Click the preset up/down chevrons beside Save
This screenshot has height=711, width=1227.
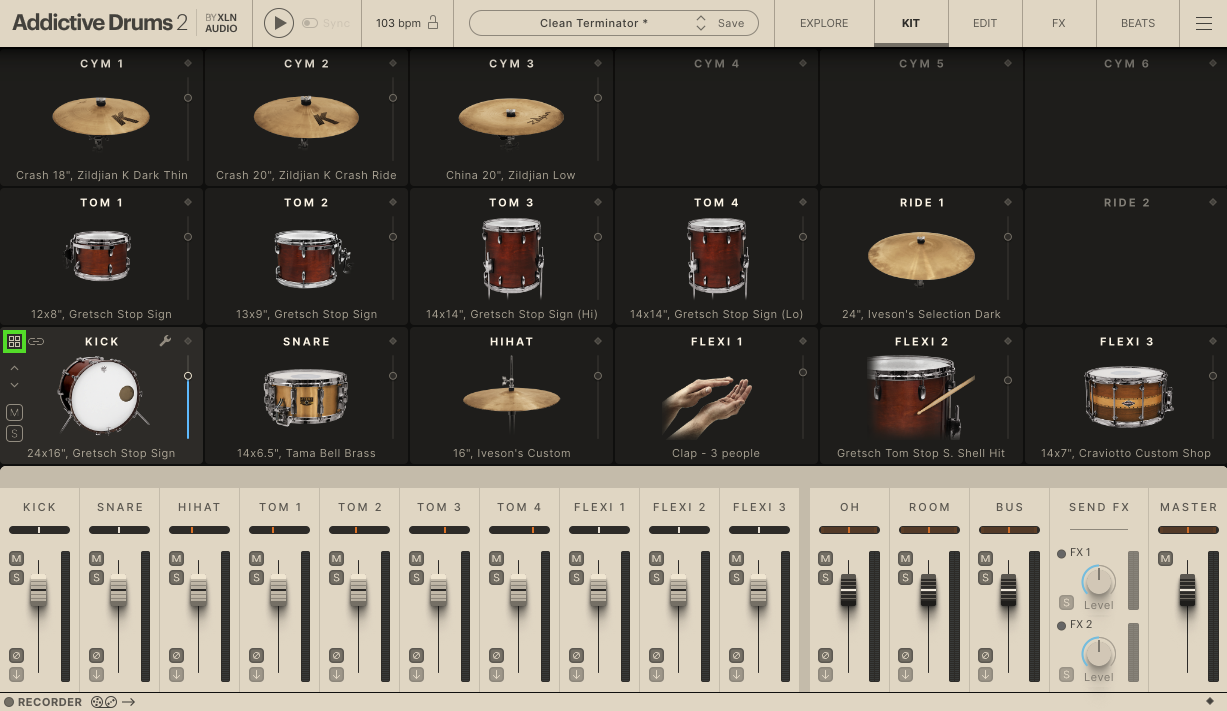(x=701, y=23)
